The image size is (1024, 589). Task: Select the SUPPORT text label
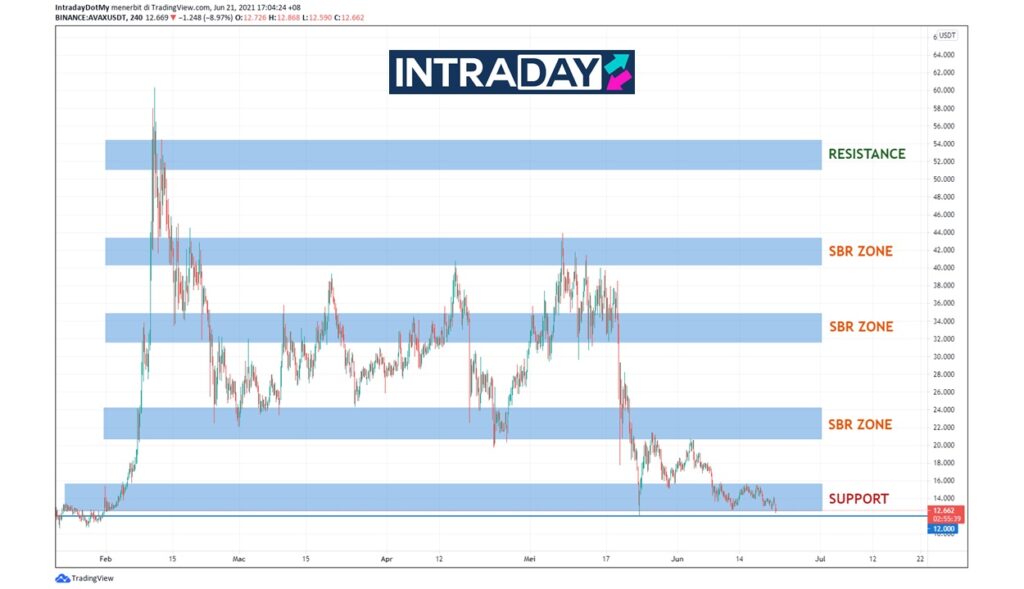coord(858,498)
